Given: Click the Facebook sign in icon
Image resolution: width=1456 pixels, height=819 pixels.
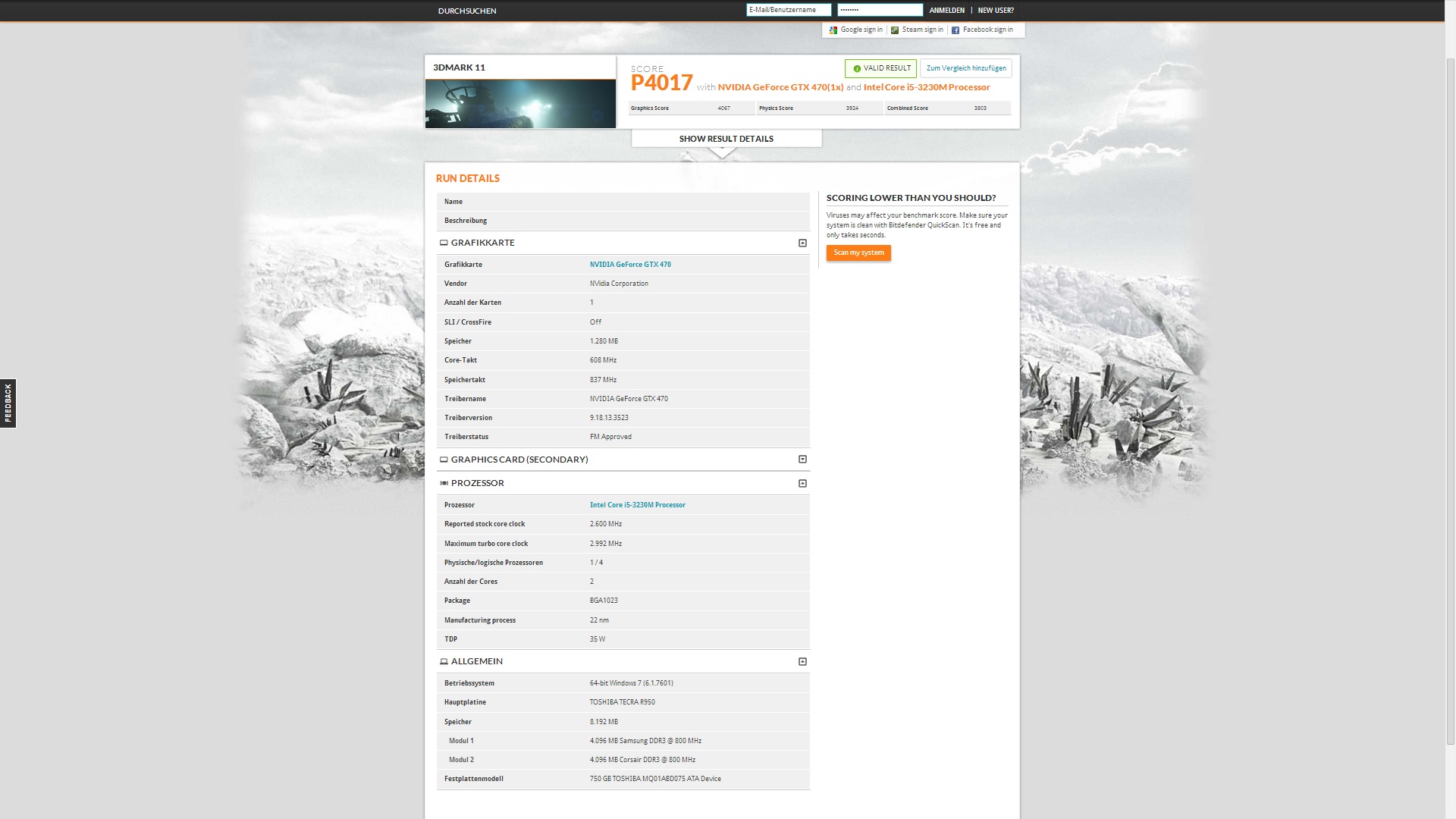Looking at the screenshot, I should pos(955,30).
